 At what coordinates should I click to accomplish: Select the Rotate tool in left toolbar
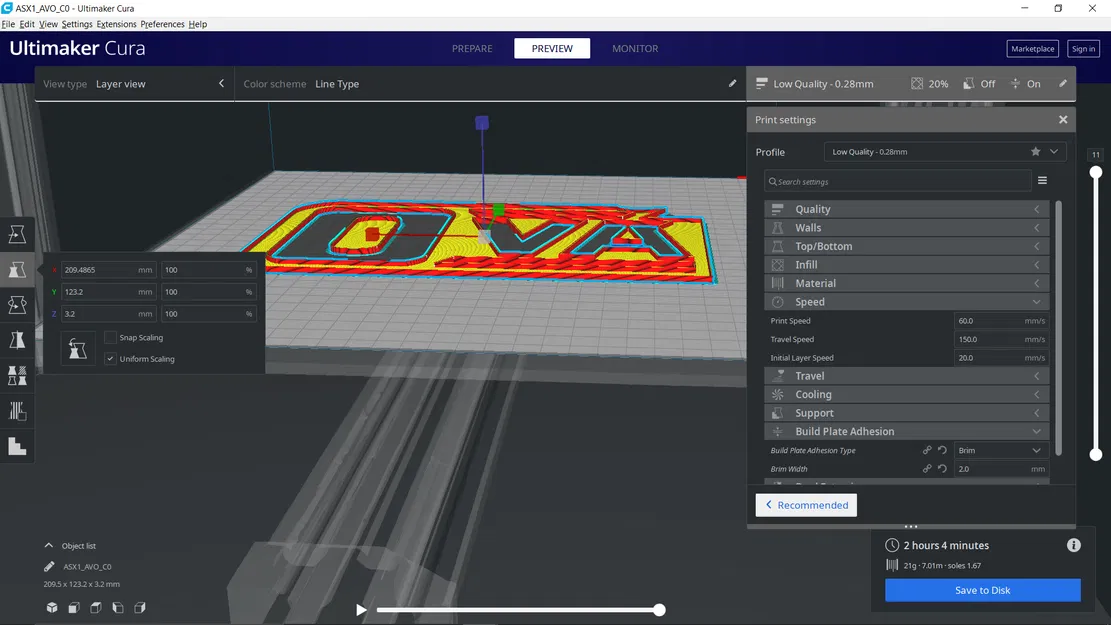click(17, 305)
